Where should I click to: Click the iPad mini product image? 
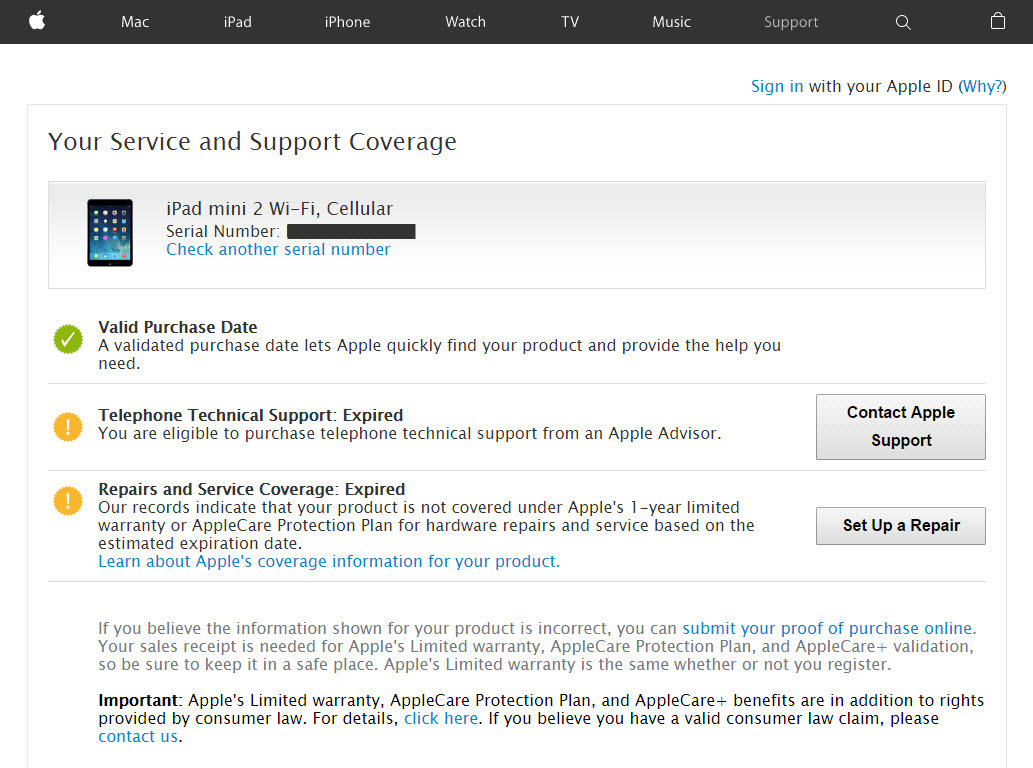click(x=110, y=232)
